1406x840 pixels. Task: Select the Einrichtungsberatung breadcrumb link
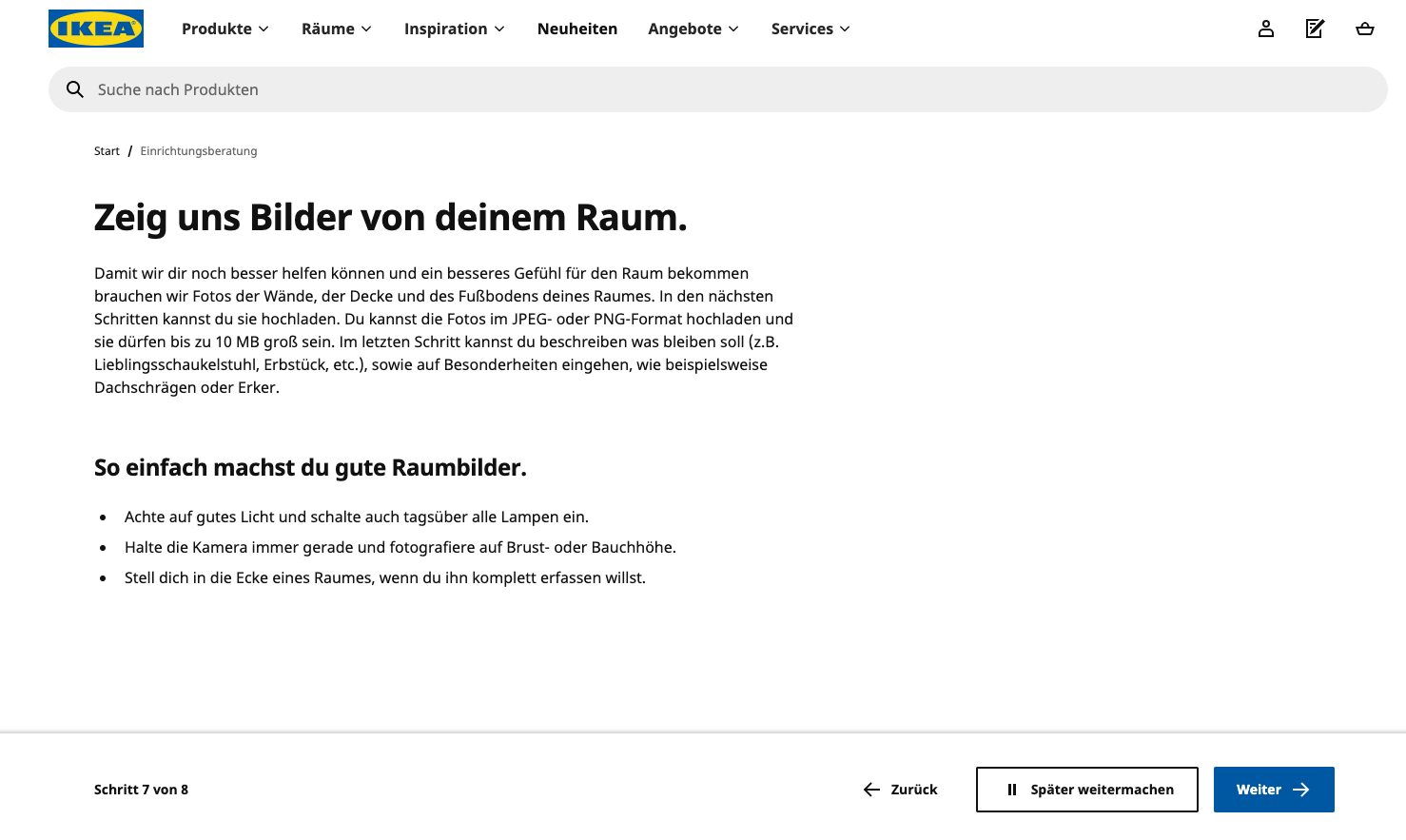click(x=199, y=151)
